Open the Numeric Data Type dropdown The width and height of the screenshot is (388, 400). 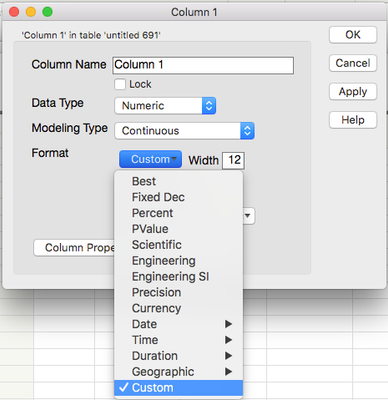pos(165,106)
